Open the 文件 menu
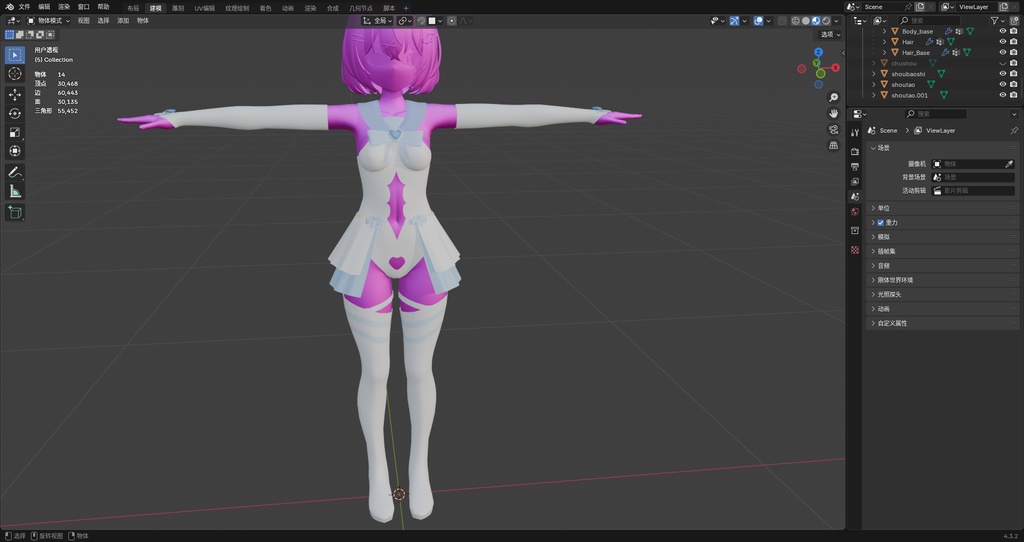 click(24, 7)
